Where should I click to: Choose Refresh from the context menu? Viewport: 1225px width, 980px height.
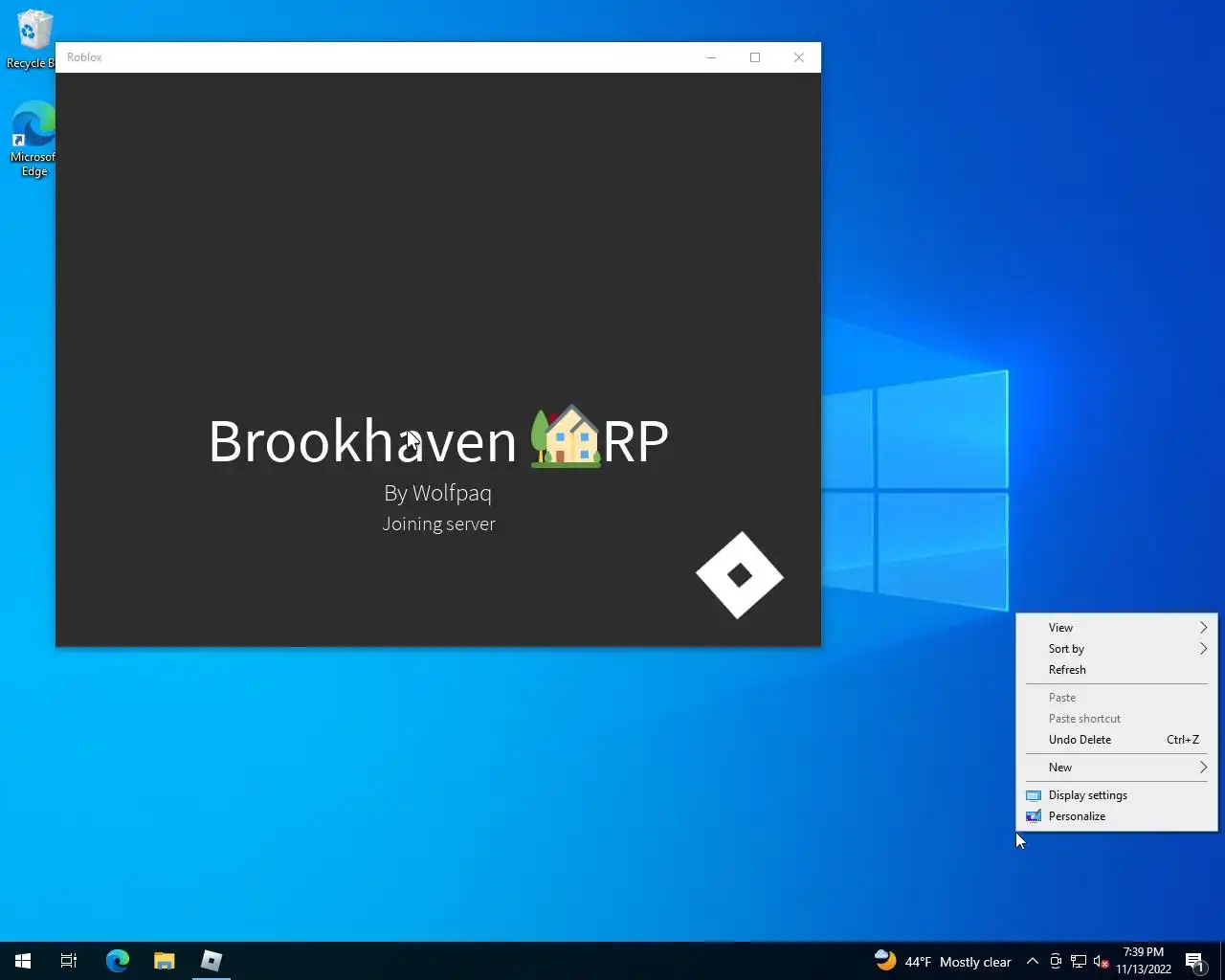pos(1117,670)
